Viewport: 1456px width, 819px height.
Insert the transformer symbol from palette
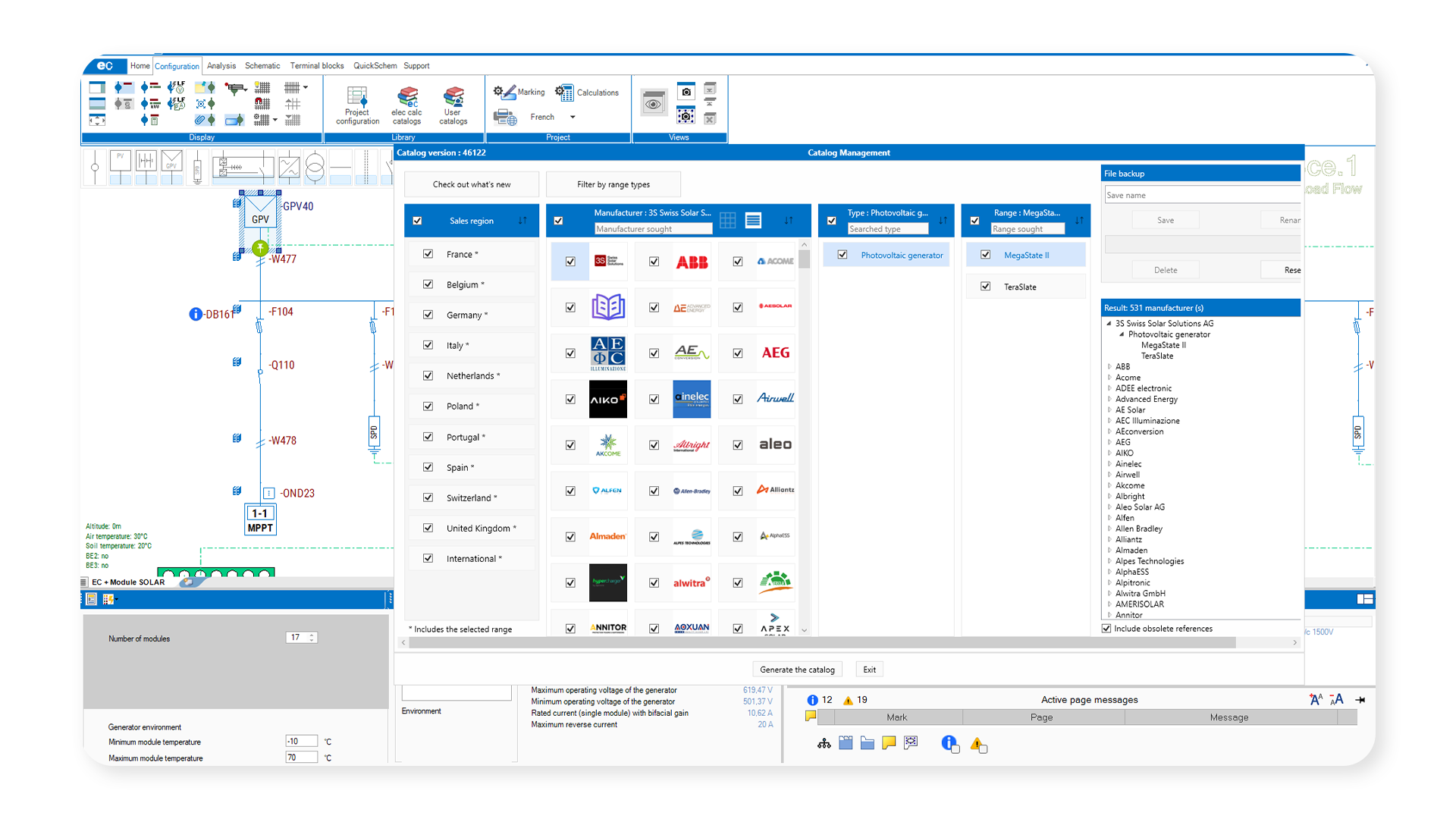click(315, 168)
